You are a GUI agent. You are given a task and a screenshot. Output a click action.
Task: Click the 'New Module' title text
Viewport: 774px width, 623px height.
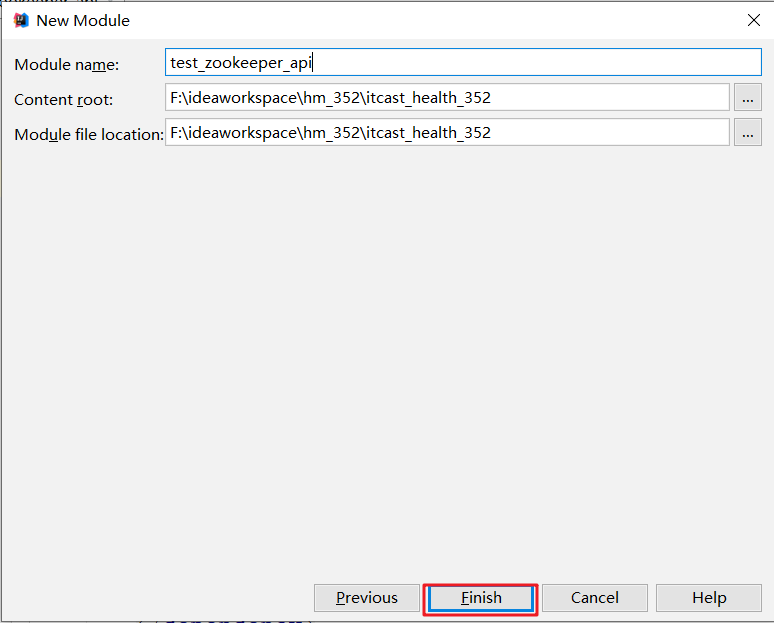83,20
